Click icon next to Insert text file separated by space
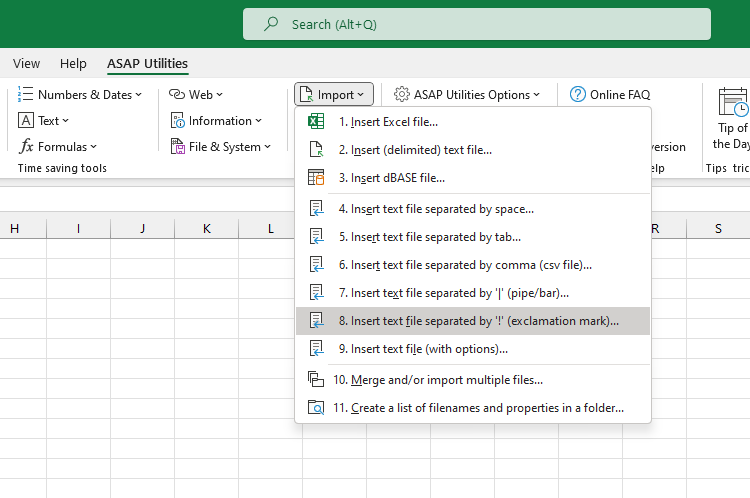Screen dimensions: 750x498 click(316, 209)
